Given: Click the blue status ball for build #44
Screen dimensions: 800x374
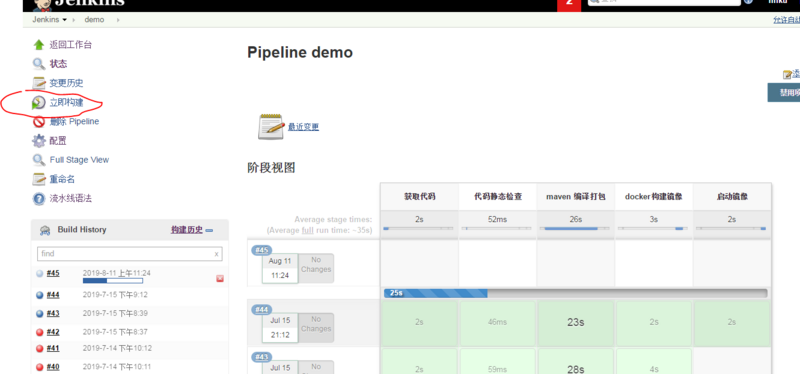Looking at the screenshot, I should click(x=40, y=295).
